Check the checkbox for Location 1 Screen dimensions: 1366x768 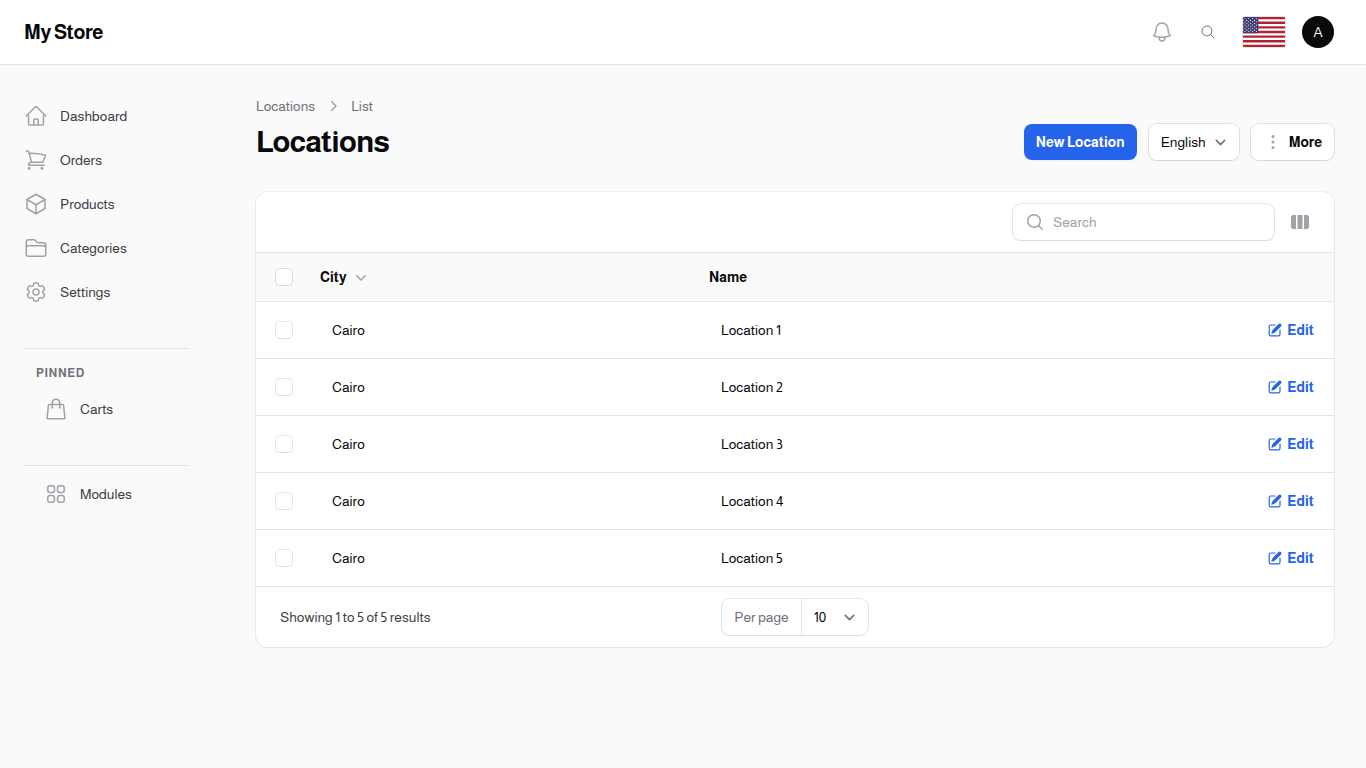[284, 330]
